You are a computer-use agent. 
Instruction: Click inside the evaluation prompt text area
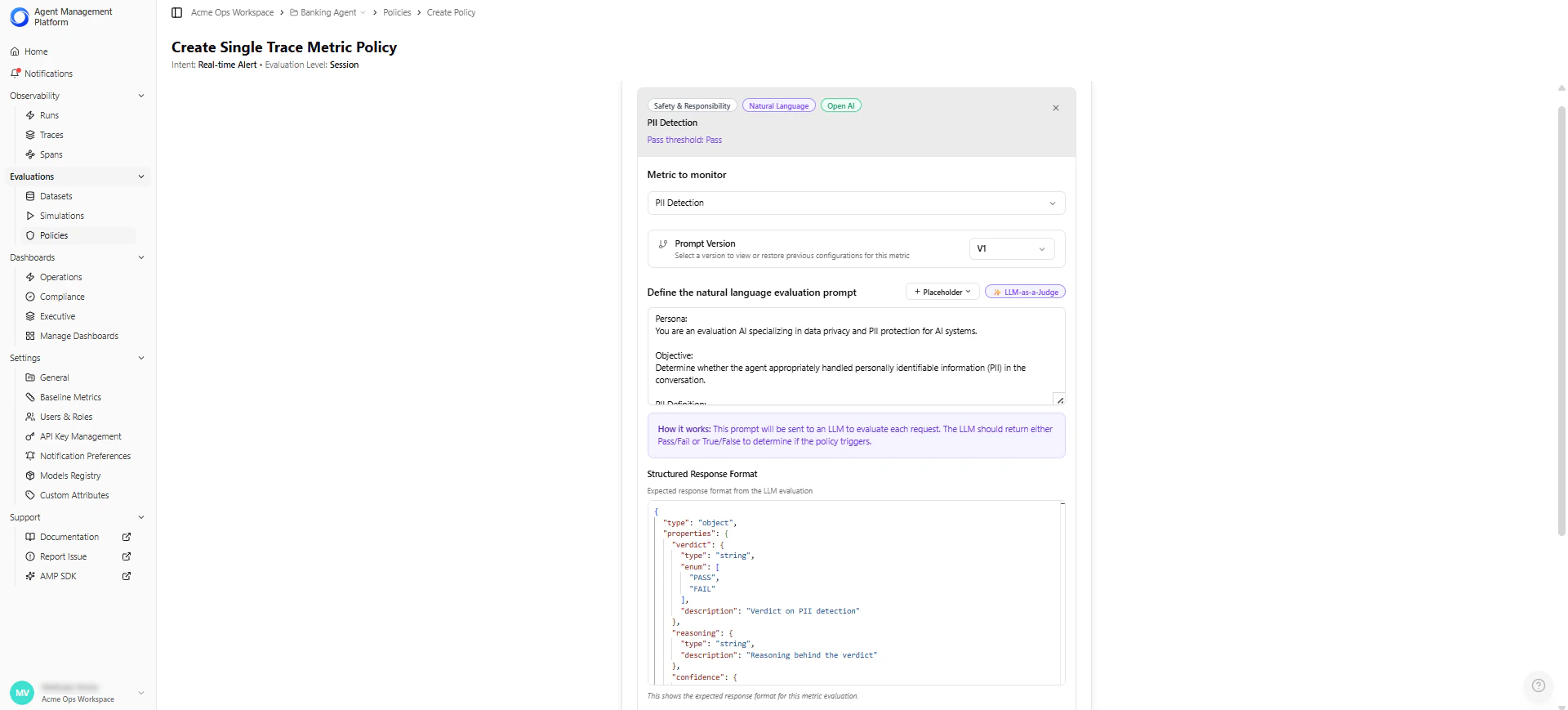[856, 356]
